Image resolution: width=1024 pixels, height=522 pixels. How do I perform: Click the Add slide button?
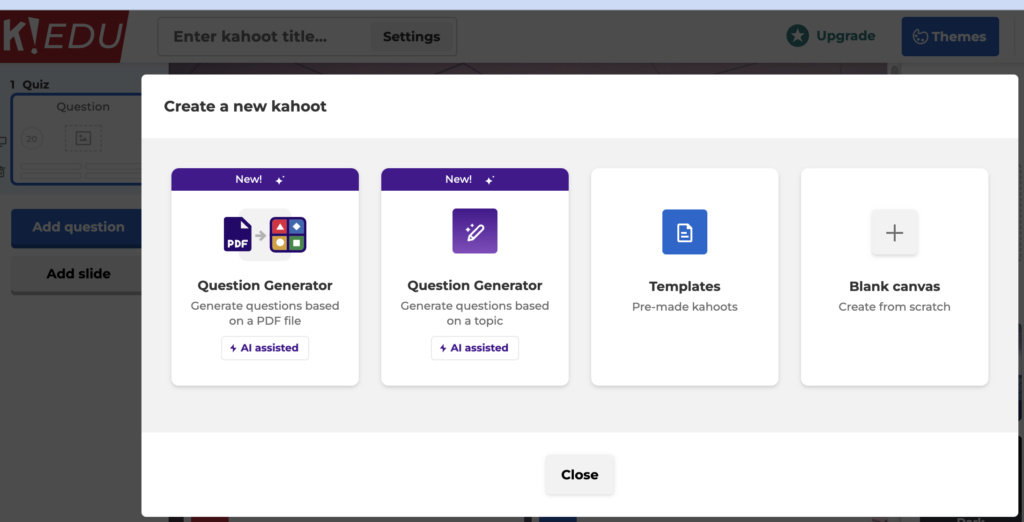78,274
